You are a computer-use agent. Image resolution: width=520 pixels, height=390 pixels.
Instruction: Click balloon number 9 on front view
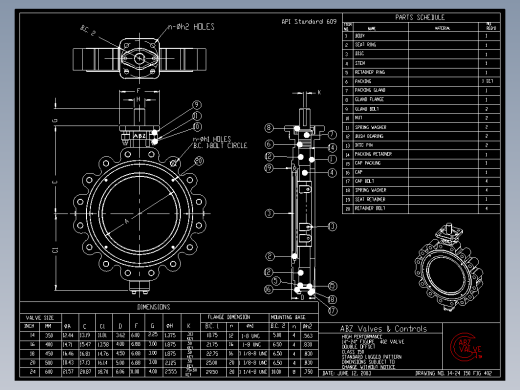click(197, 105)
